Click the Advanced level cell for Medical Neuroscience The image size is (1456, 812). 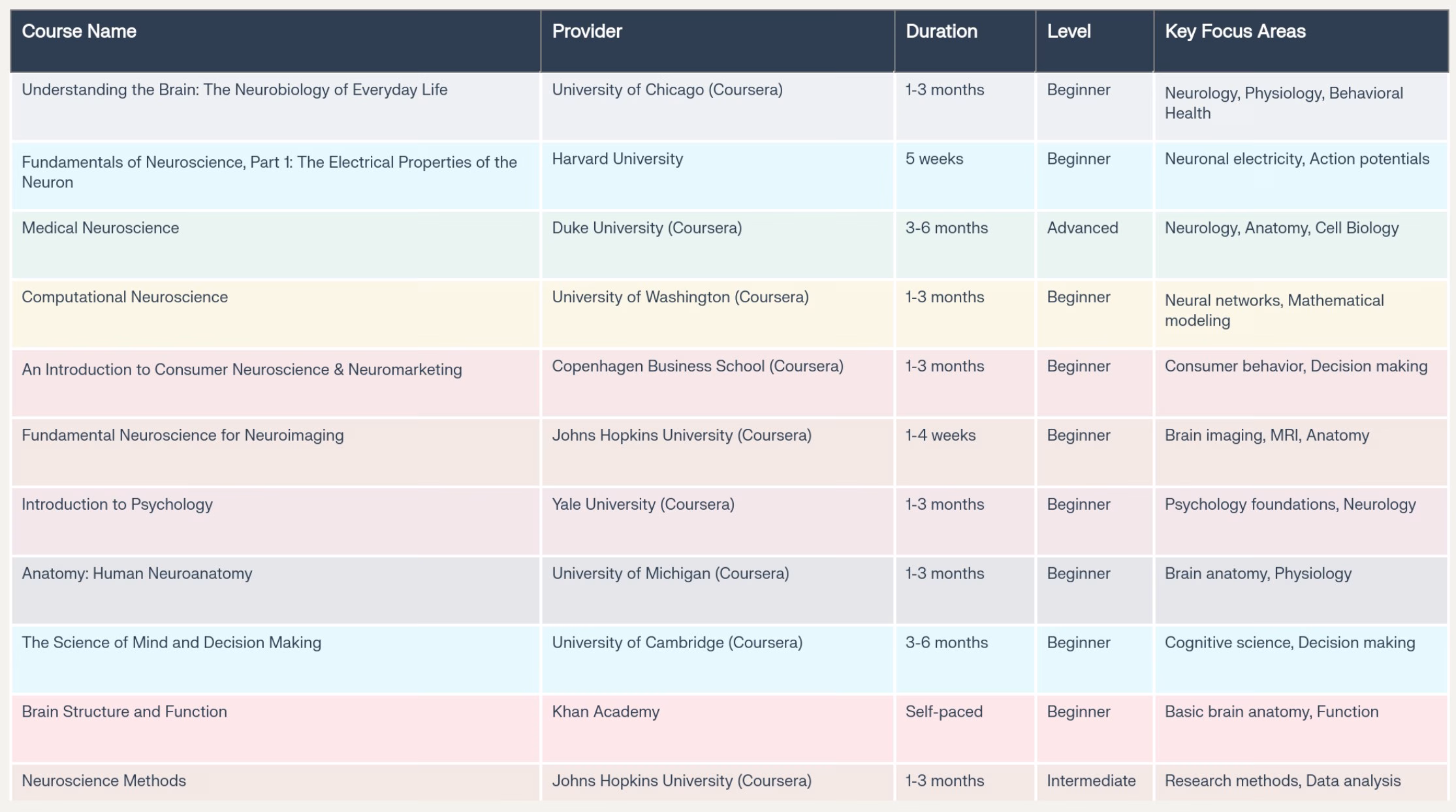1083,228
